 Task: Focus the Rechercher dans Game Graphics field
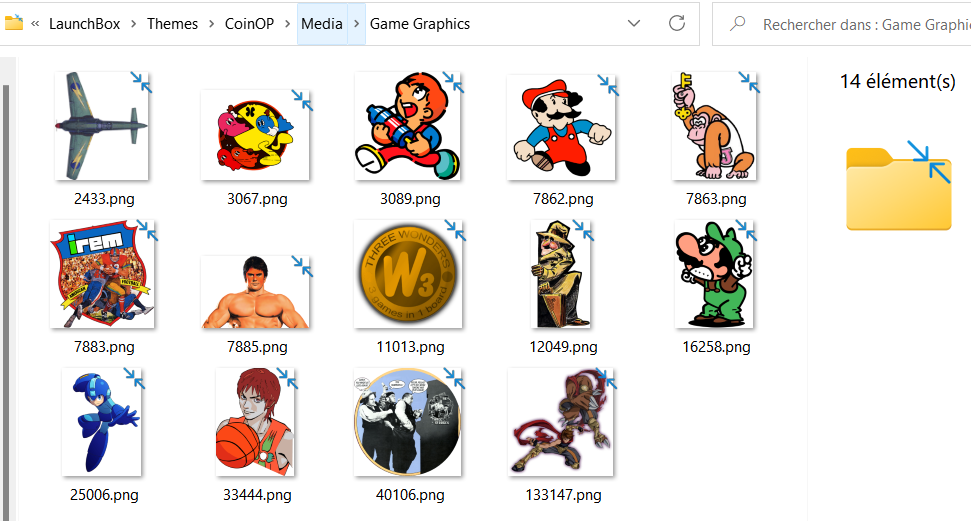tap(842, 24)
